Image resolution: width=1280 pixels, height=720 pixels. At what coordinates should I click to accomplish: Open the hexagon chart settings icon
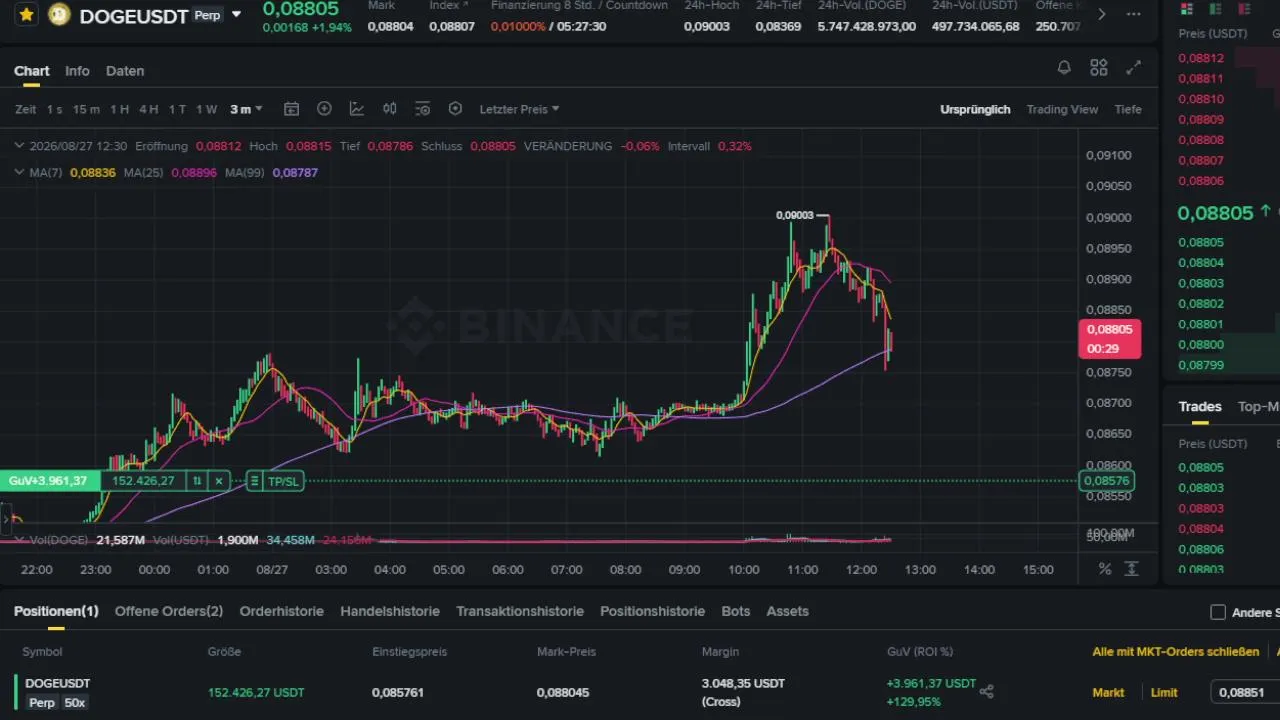point(455,109)
